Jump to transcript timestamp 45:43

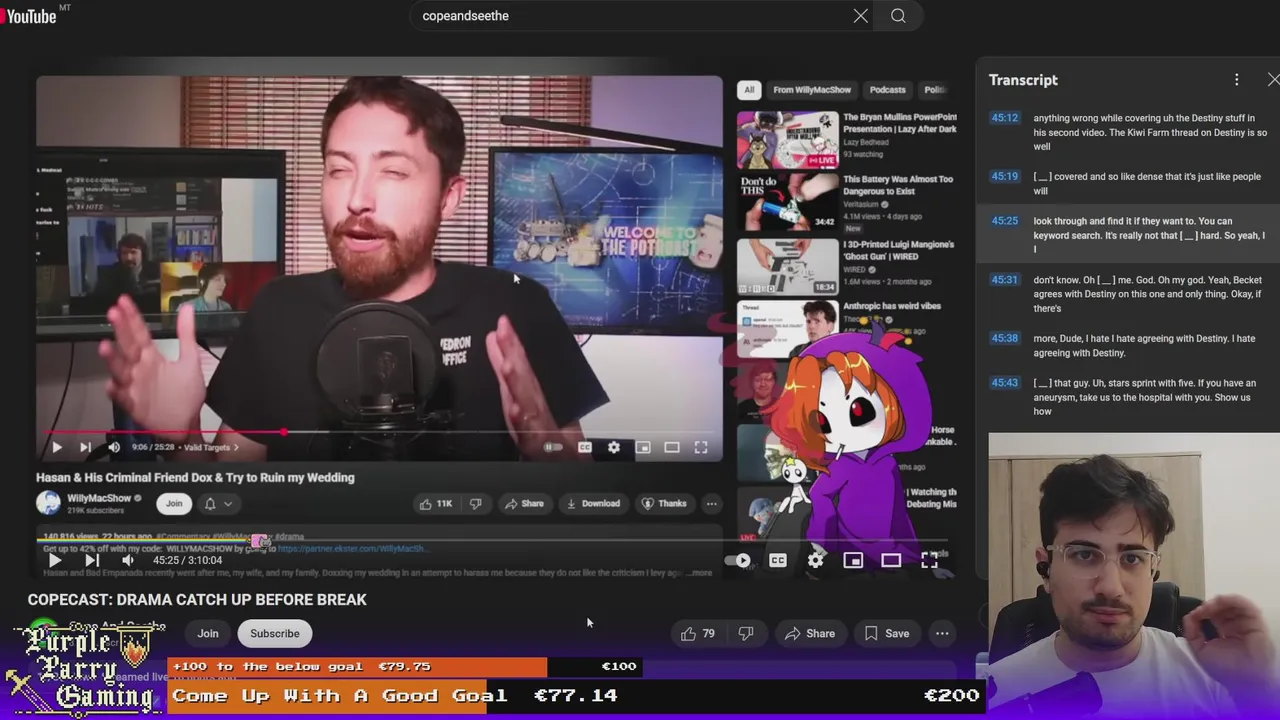click(x=1004, y=383)
